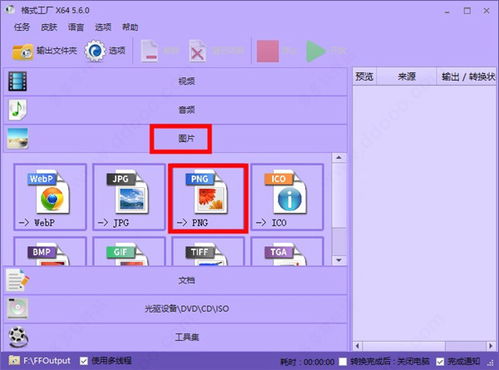
Task: Minimize the Format Factory window
Action: 447,11
